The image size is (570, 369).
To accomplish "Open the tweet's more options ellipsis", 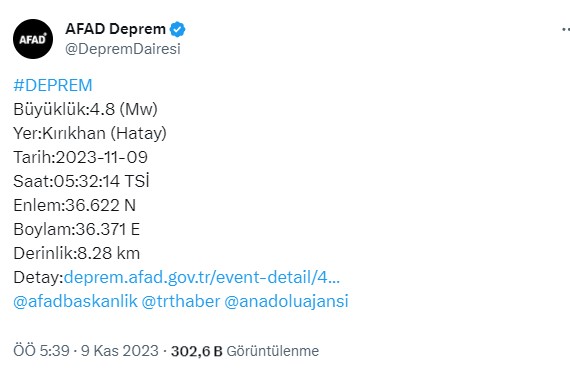I will coord(565,29).
